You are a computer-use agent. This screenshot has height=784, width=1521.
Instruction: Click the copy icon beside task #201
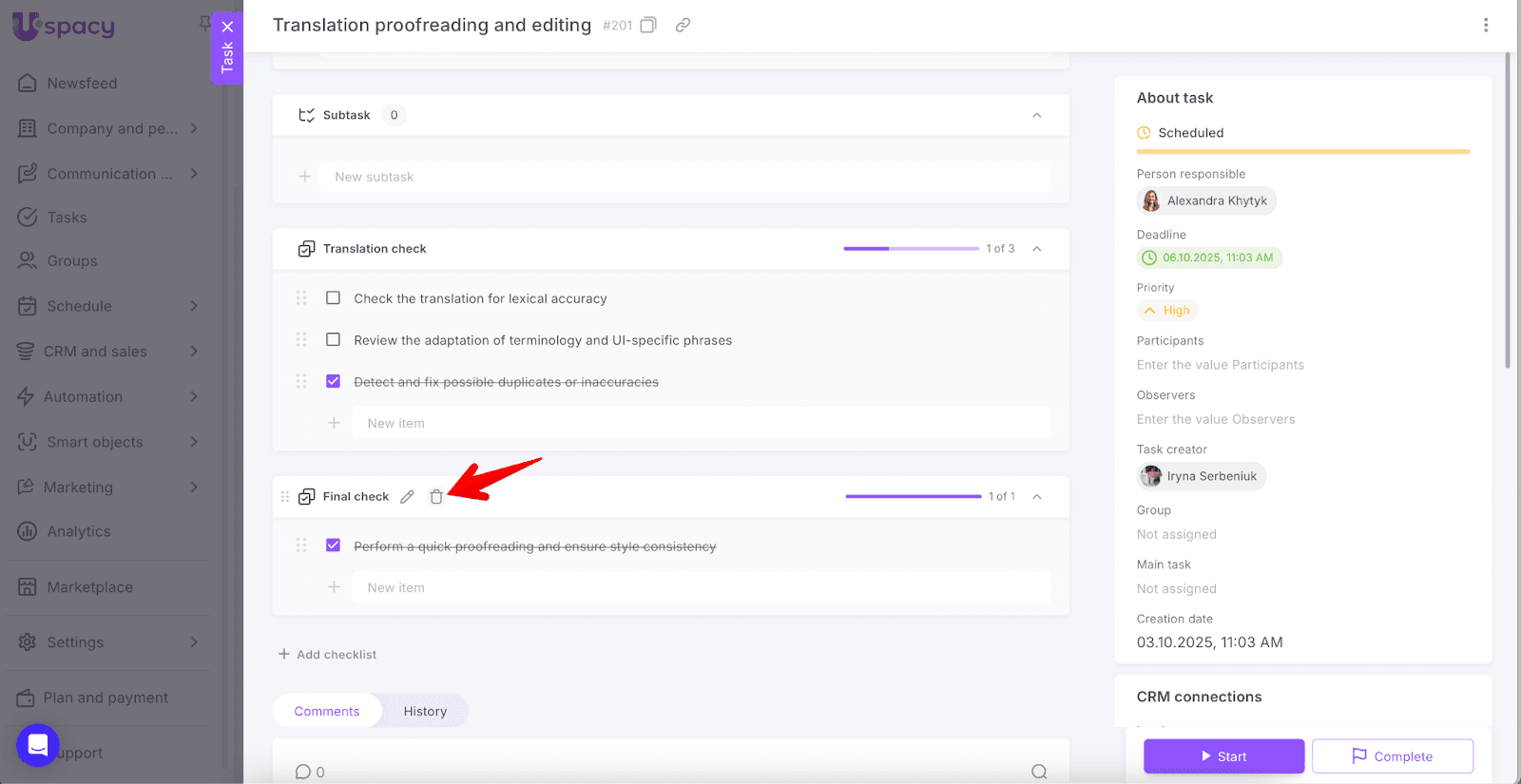pyautogui.click(x=648, y=26)
